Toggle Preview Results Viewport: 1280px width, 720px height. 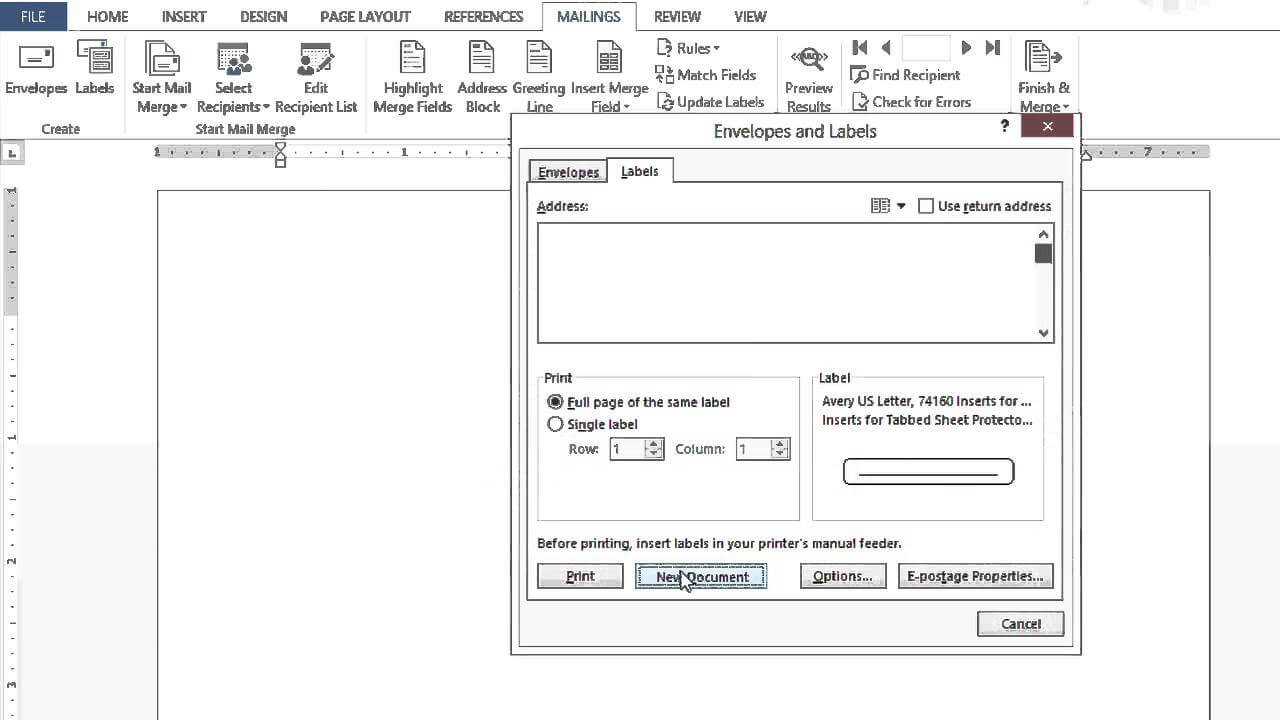[x=808, y=75]
